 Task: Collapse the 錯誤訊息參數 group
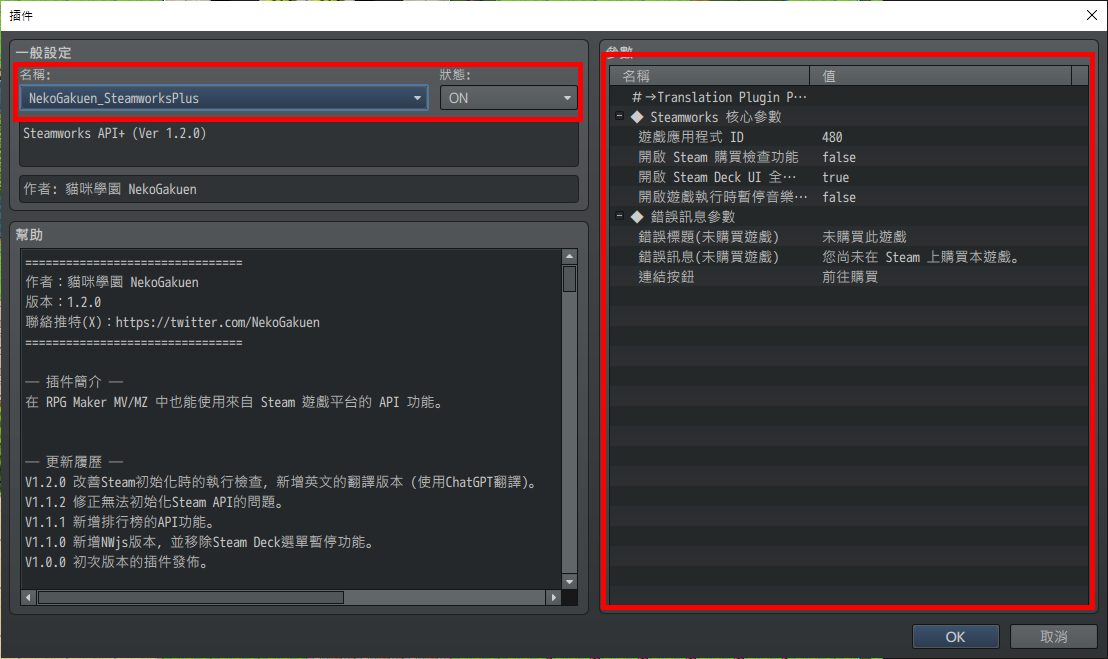pos(619,216)
